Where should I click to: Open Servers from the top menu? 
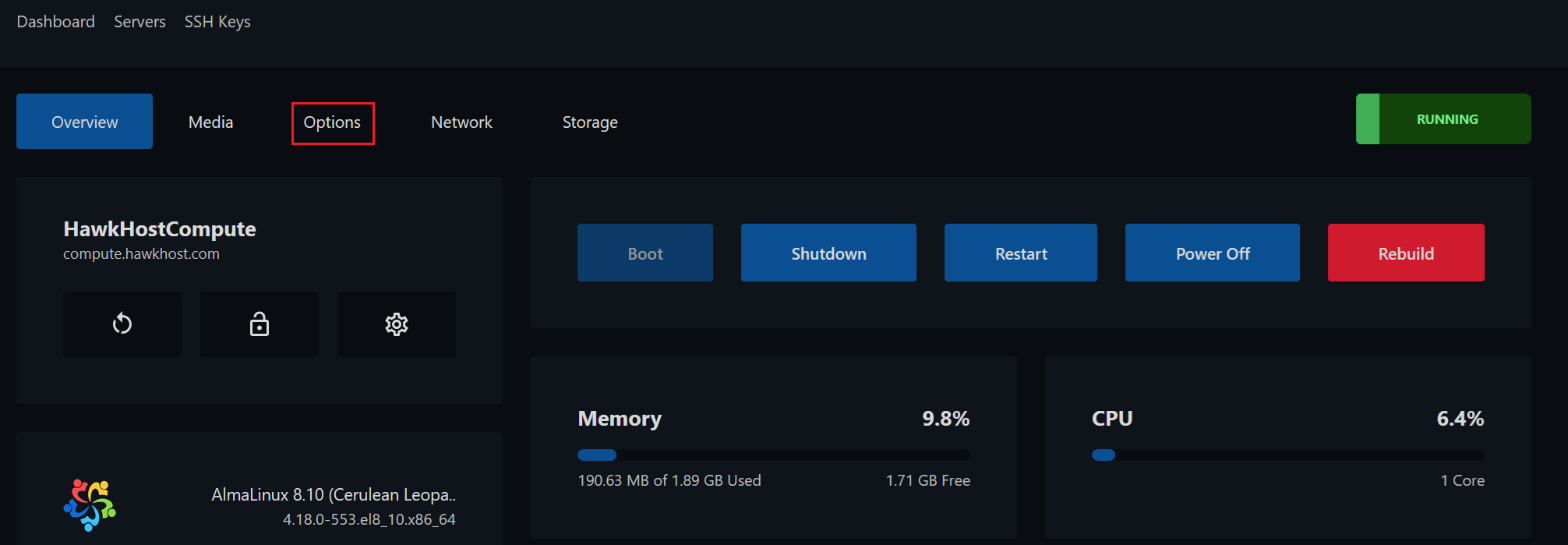pyautogui.click(x=139, y=22)
